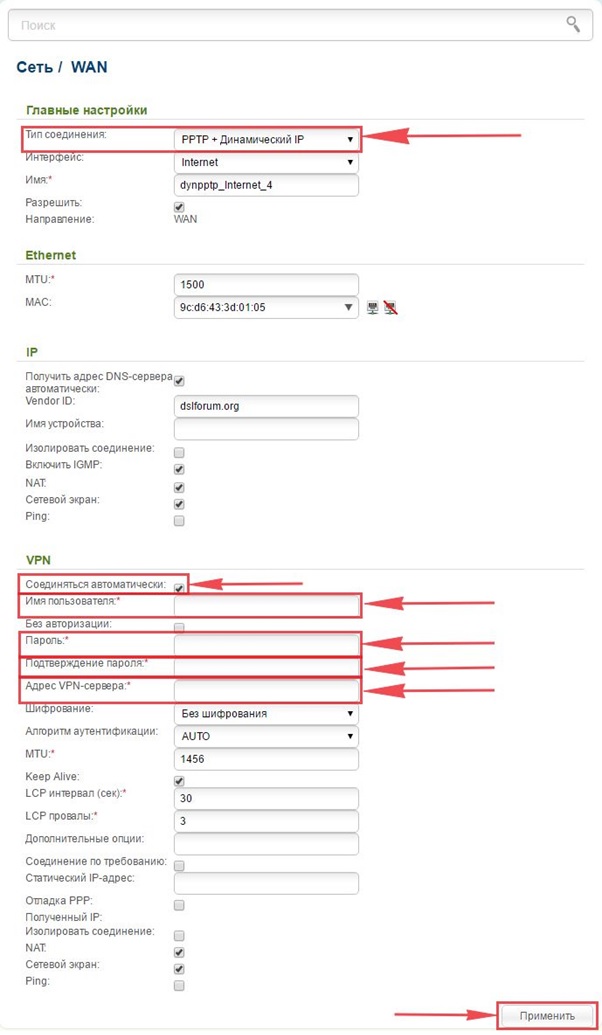Click the restore default MAC icon
Viewport: 602px width, 1035px height.
(391, 307)
